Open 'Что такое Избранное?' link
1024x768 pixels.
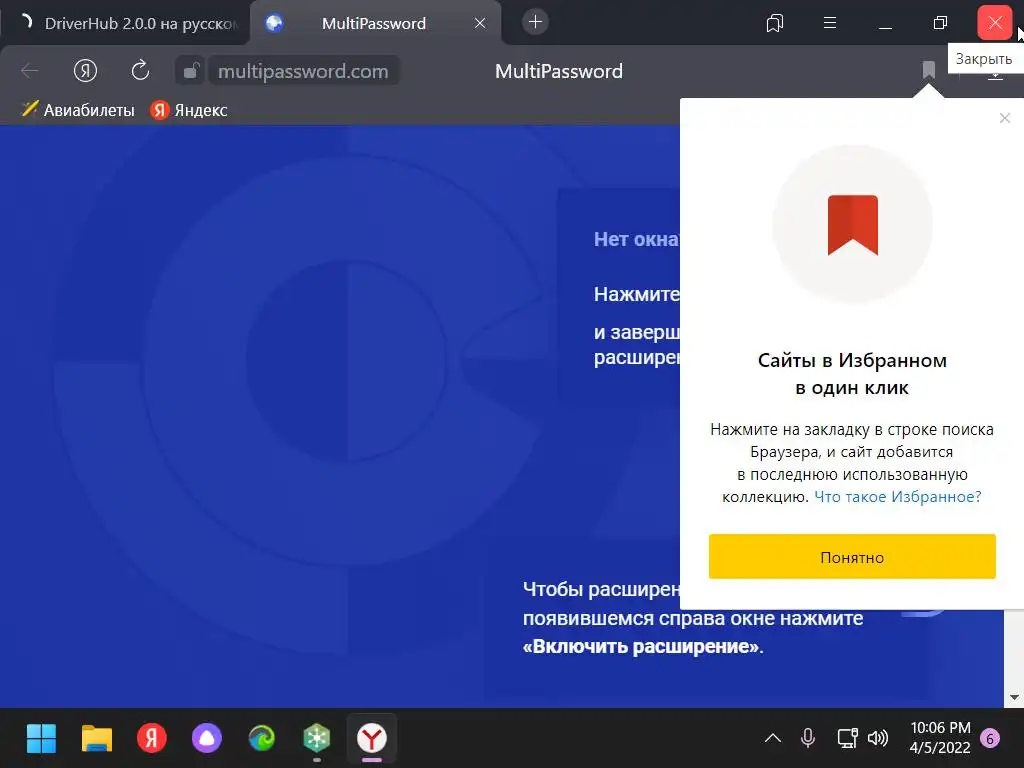[897, 496]
